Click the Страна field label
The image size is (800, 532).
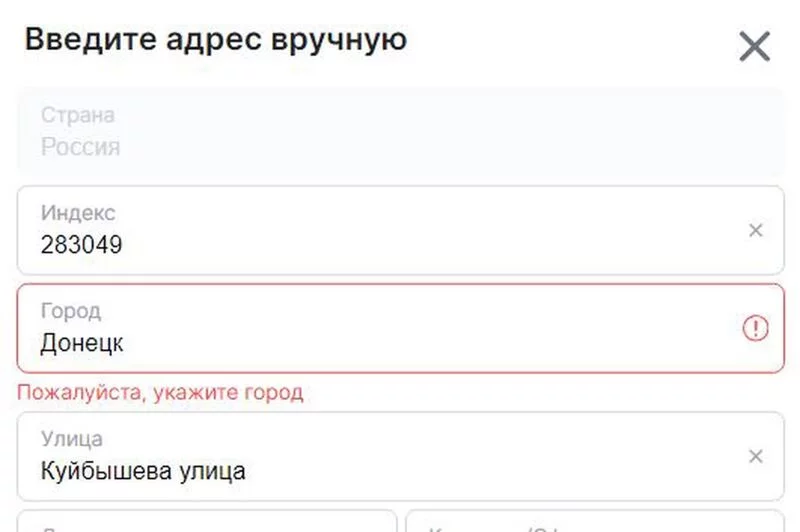(x=77, y=115)
